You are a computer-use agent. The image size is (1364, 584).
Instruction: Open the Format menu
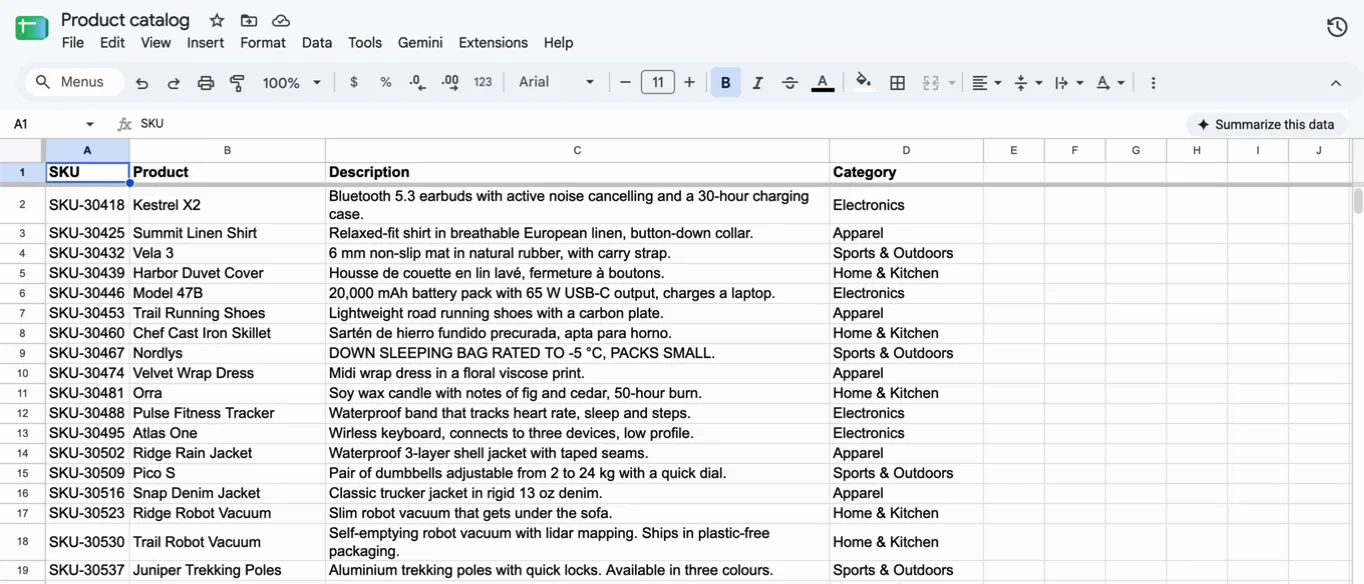tap(263, 43)
